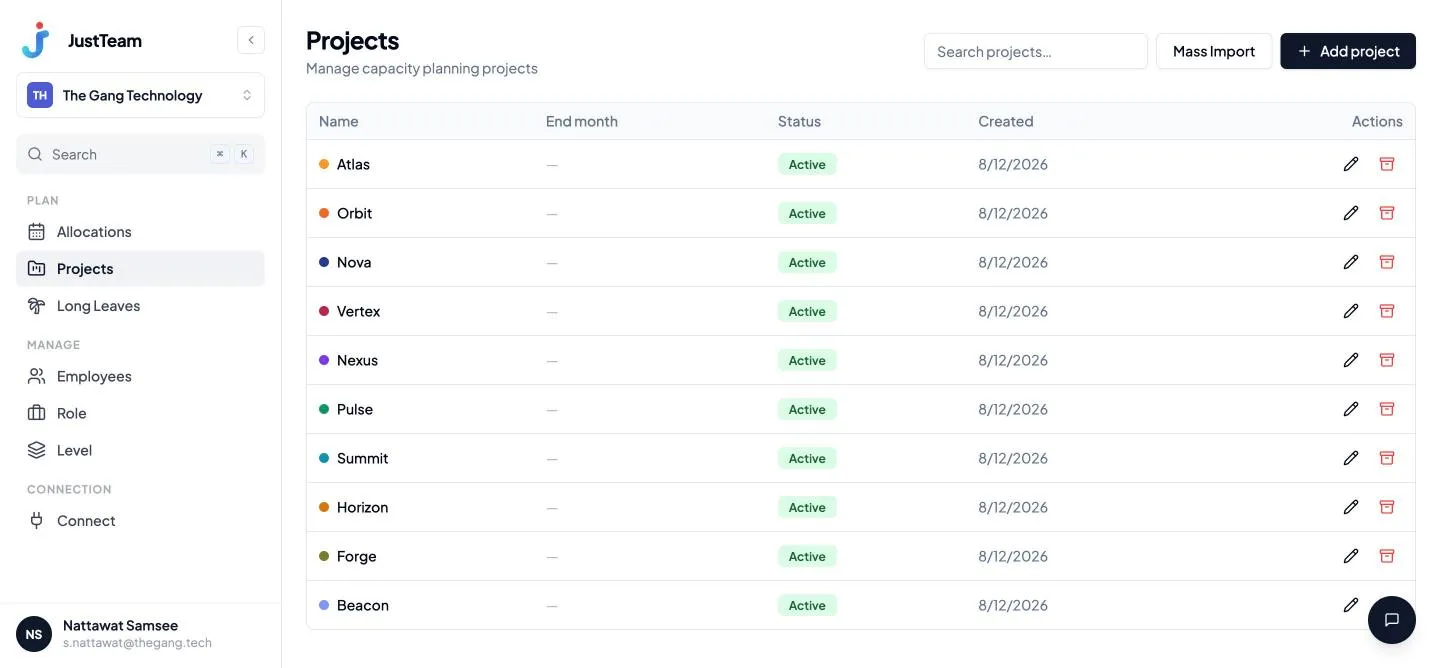Click Add project

1348,51
